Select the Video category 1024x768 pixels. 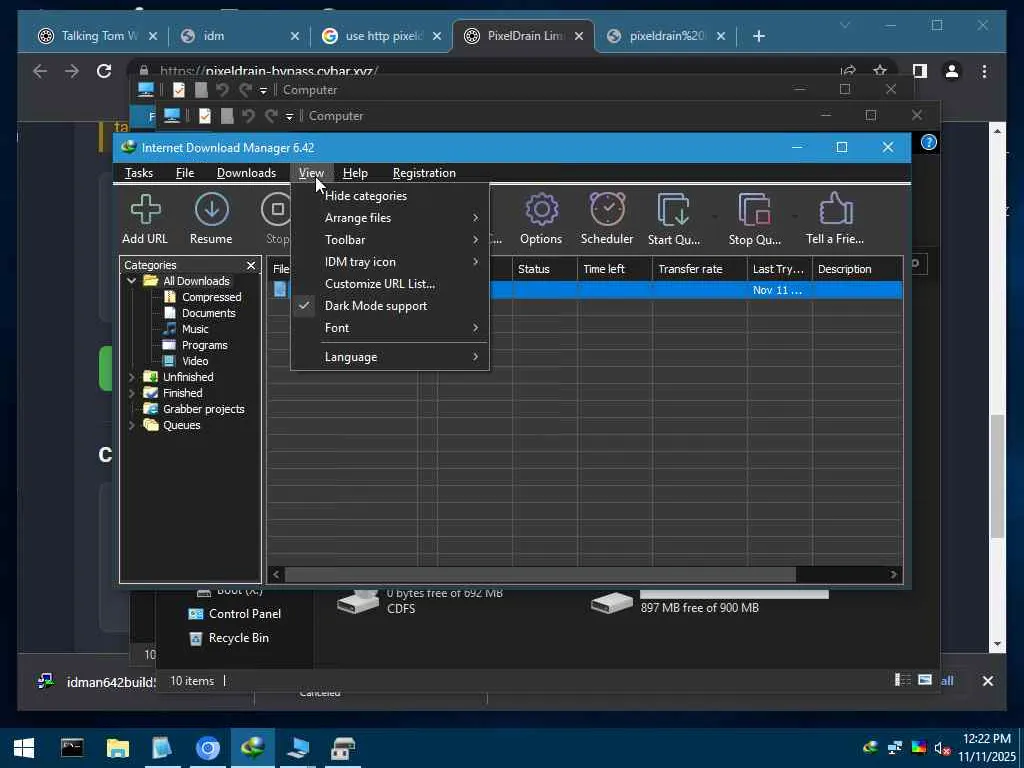pos(186,361)
